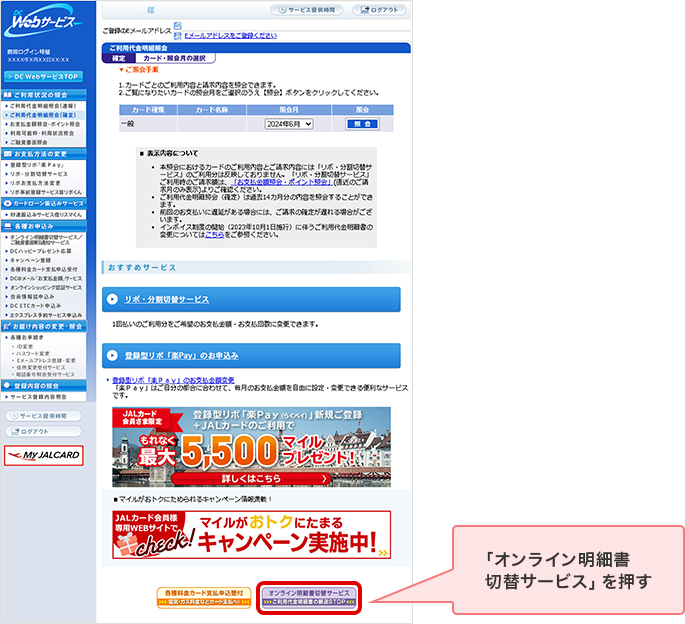Click the カードローン振込みサービス sidebar header

[43, 204]
